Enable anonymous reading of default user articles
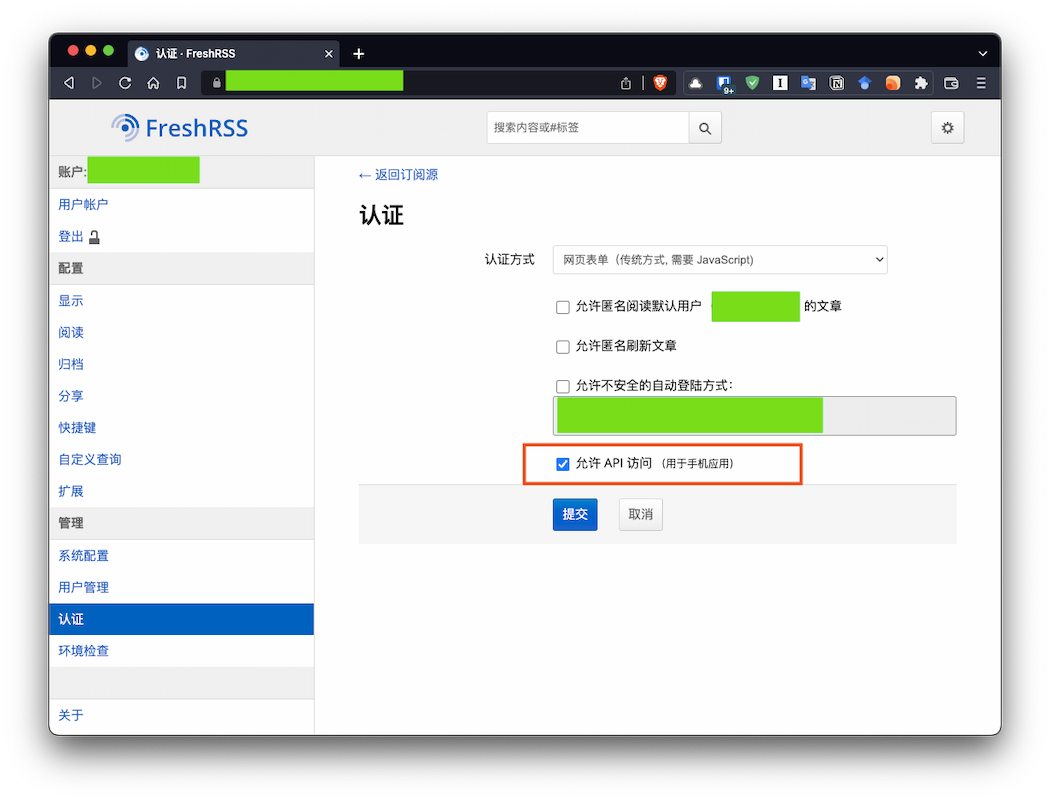 [x=563, y=307]
